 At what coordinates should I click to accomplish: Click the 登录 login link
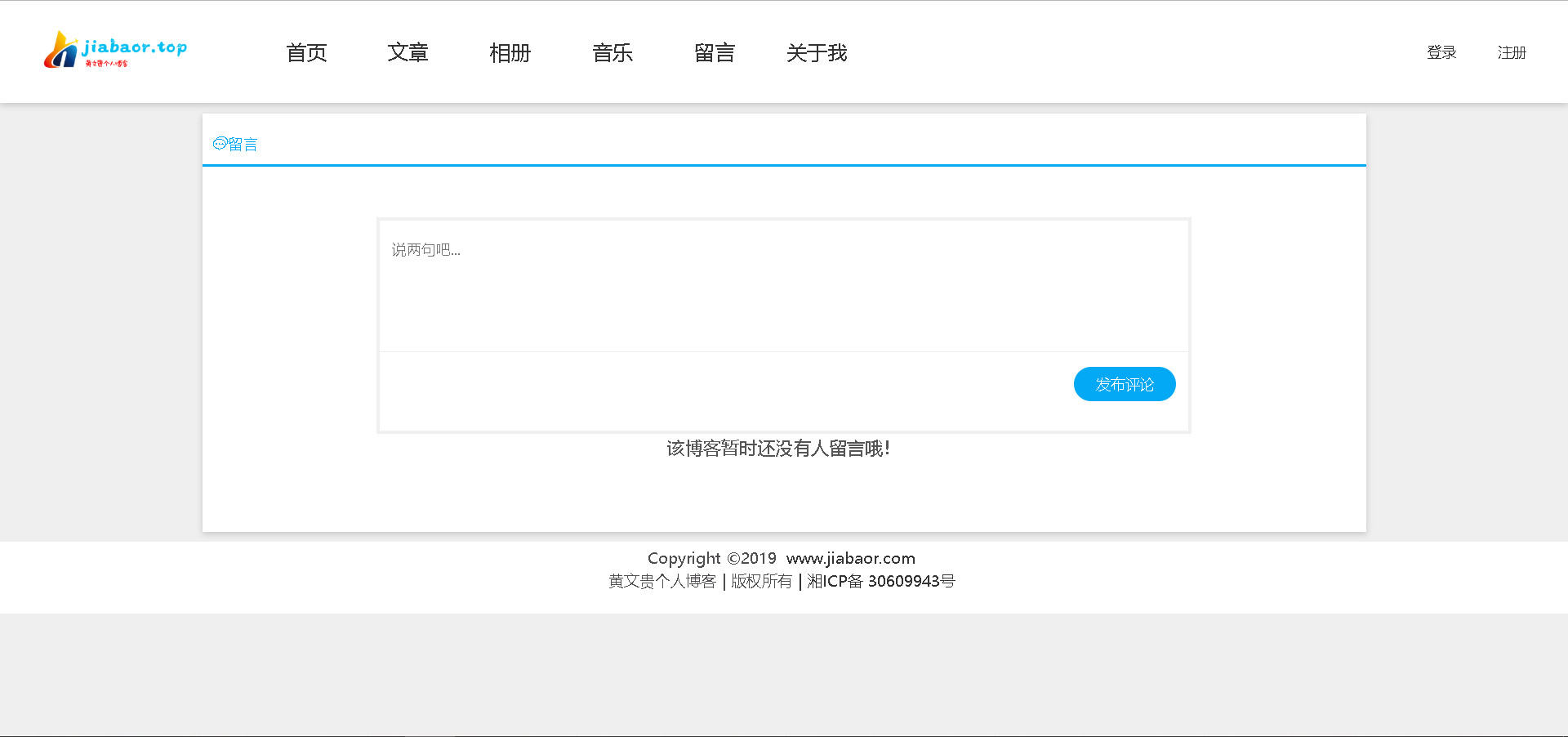[x=1441, y=52]
